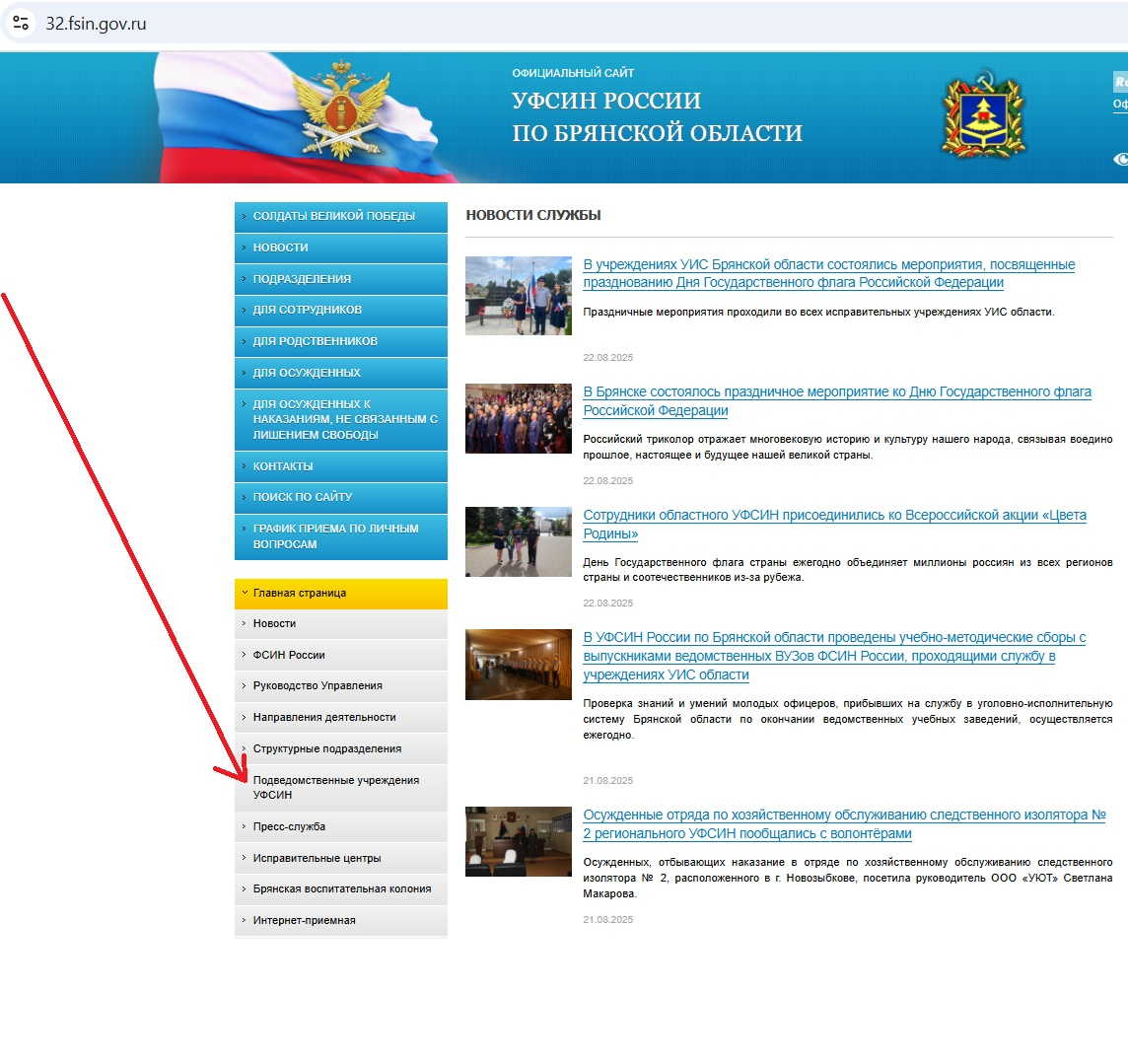Open КОНТАКТЫ menu item
The height and width of the screenshot is (1064, 1128).
tap(341, 466)
